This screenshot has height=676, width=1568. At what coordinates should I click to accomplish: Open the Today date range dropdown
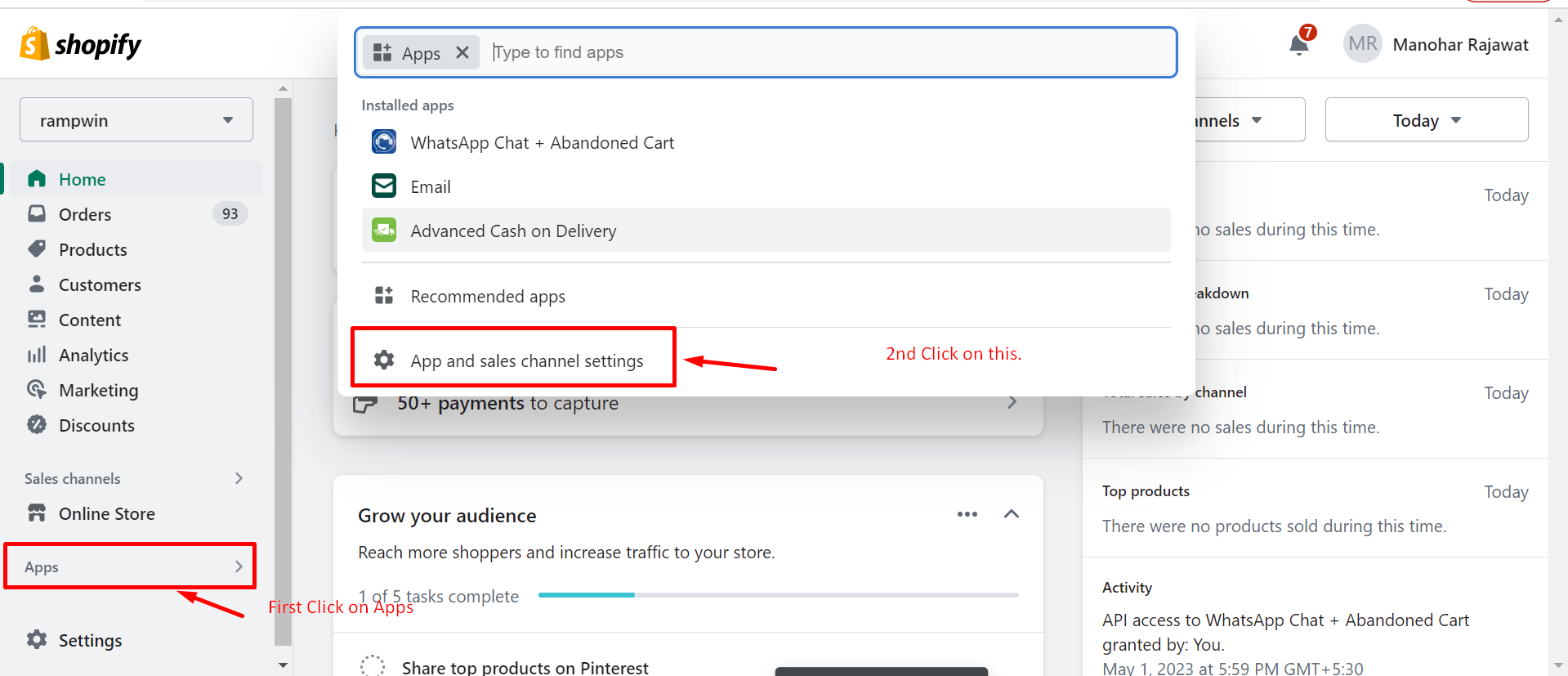(x=1426, y=120)
